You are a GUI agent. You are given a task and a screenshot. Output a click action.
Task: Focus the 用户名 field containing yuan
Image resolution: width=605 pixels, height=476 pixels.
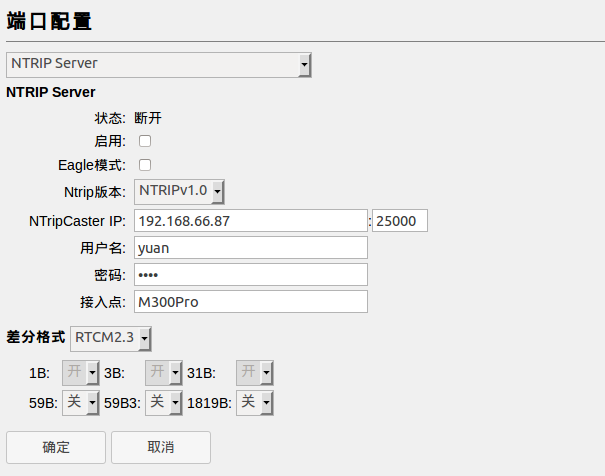(x=251, y=247)
